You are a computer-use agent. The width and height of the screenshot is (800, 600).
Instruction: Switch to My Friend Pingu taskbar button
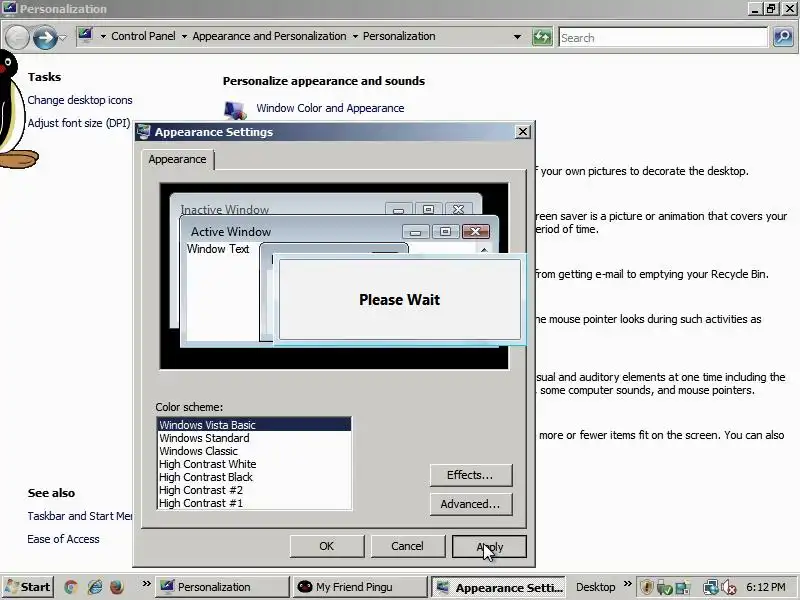pyautogui.click(x=360, y=587)
